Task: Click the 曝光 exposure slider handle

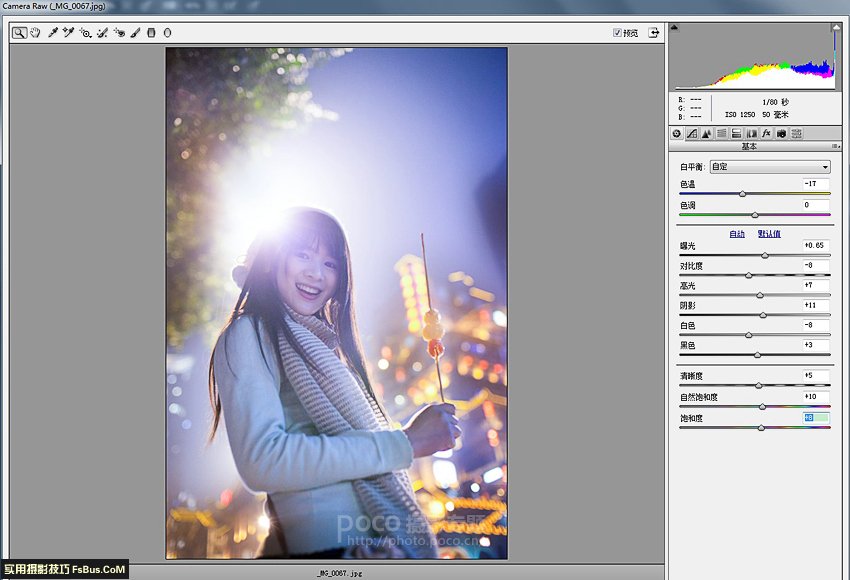Action: point(765,256)
